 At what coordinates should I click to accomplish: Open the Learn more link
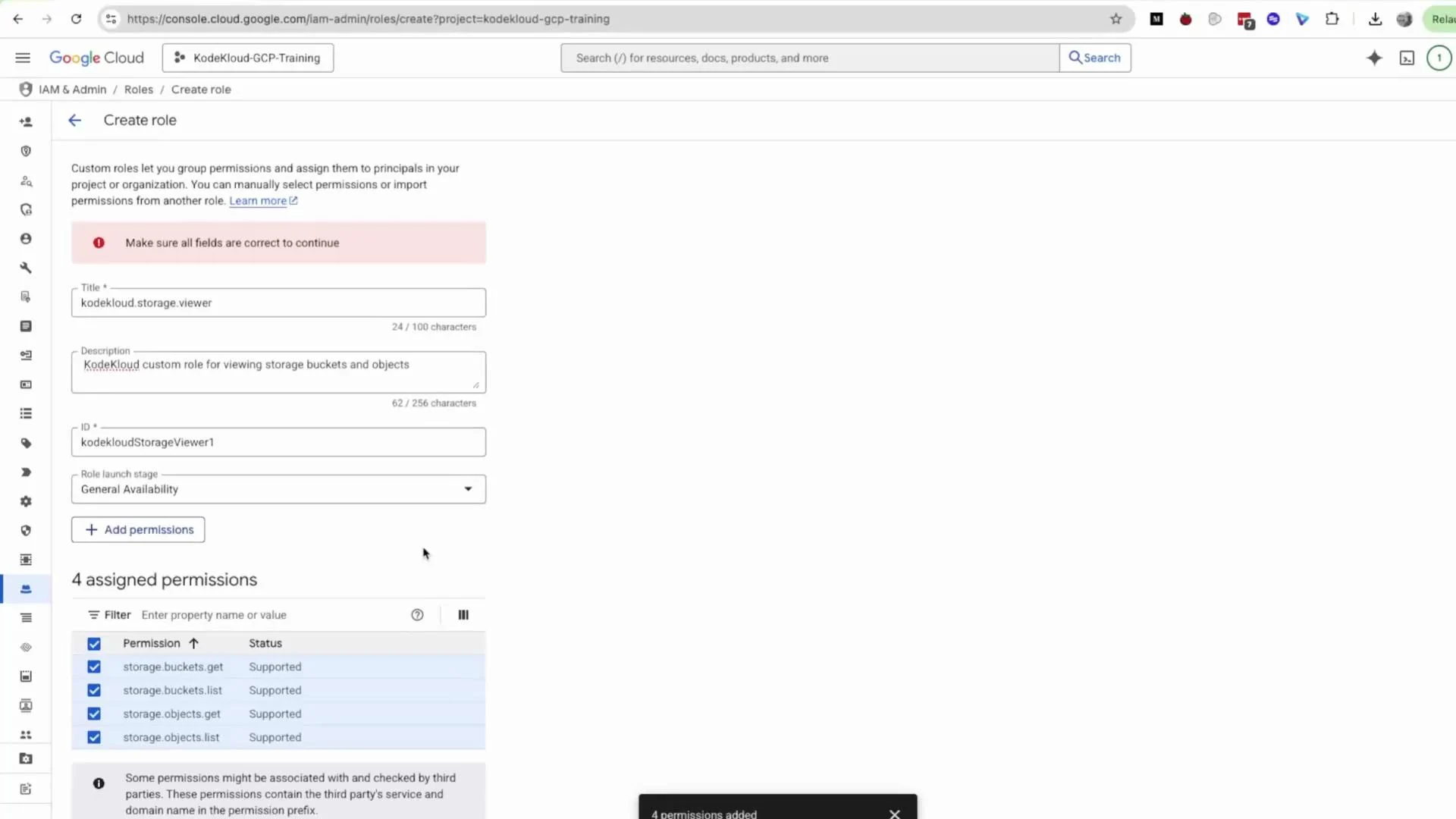pos(263,201)
